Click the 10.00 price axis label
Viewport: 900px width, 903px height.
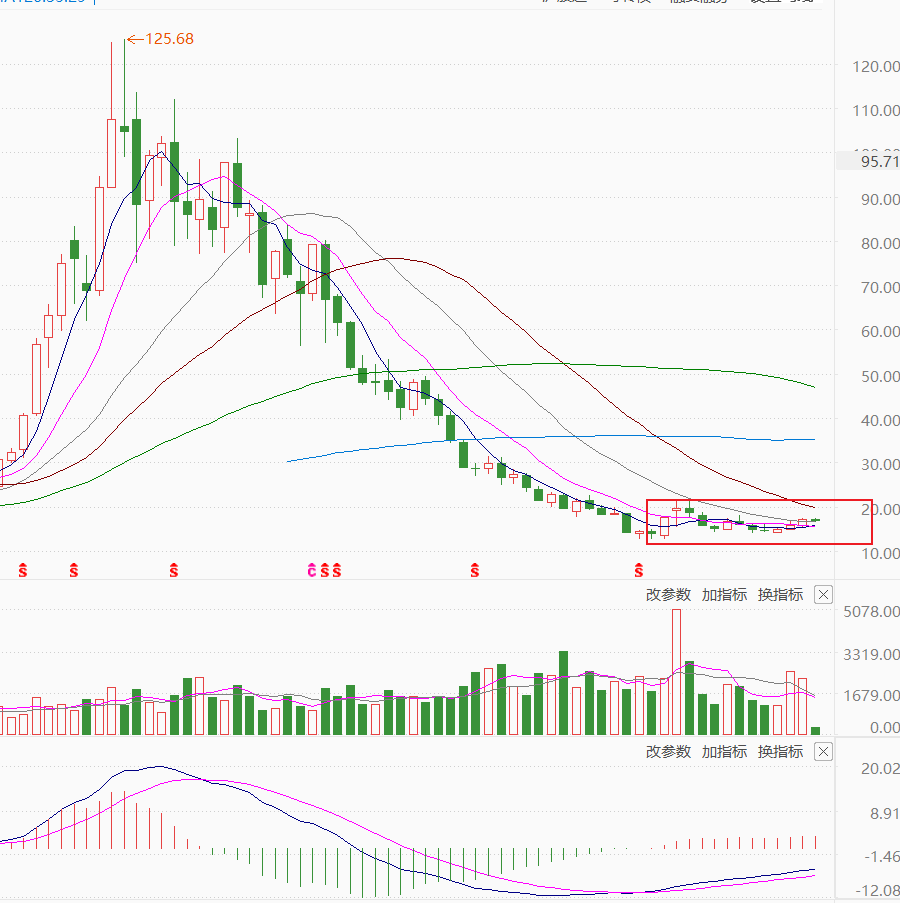click(x=880, y=553)
